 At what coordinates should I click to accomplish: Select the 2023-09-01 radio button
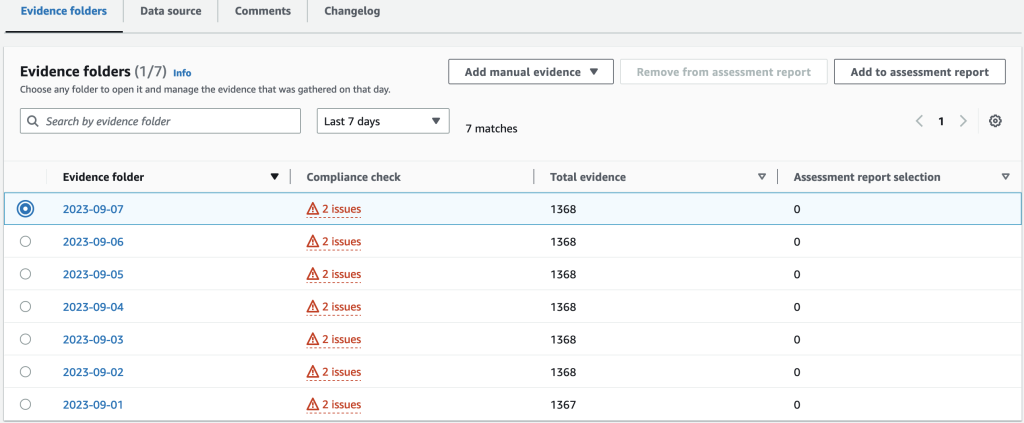click(25, 404)
